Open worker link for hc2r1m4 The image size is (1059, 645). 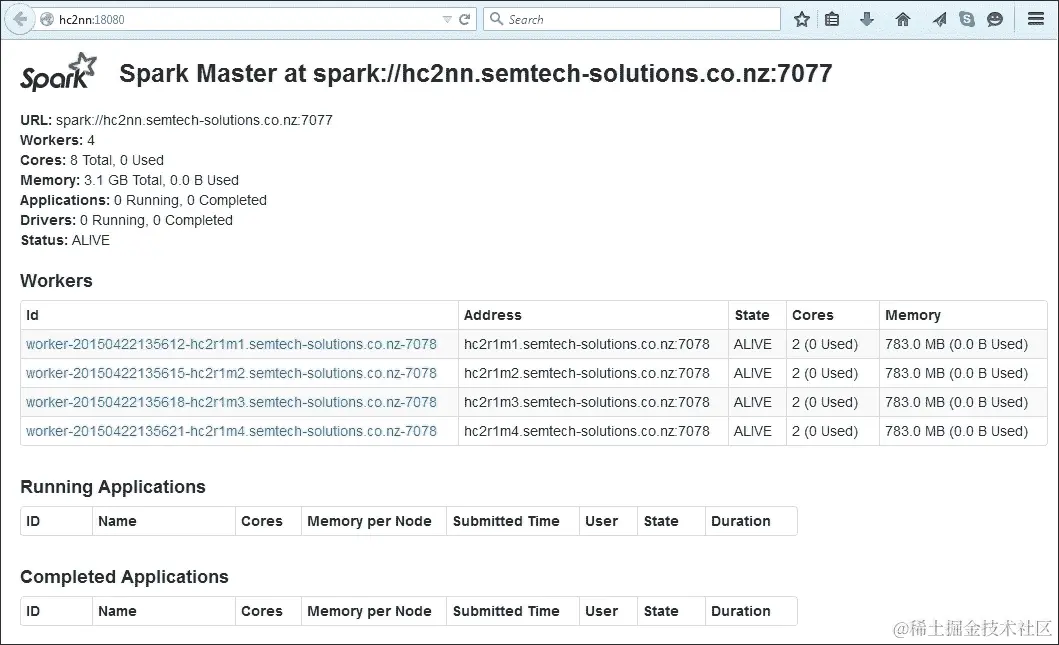[231, 432]
